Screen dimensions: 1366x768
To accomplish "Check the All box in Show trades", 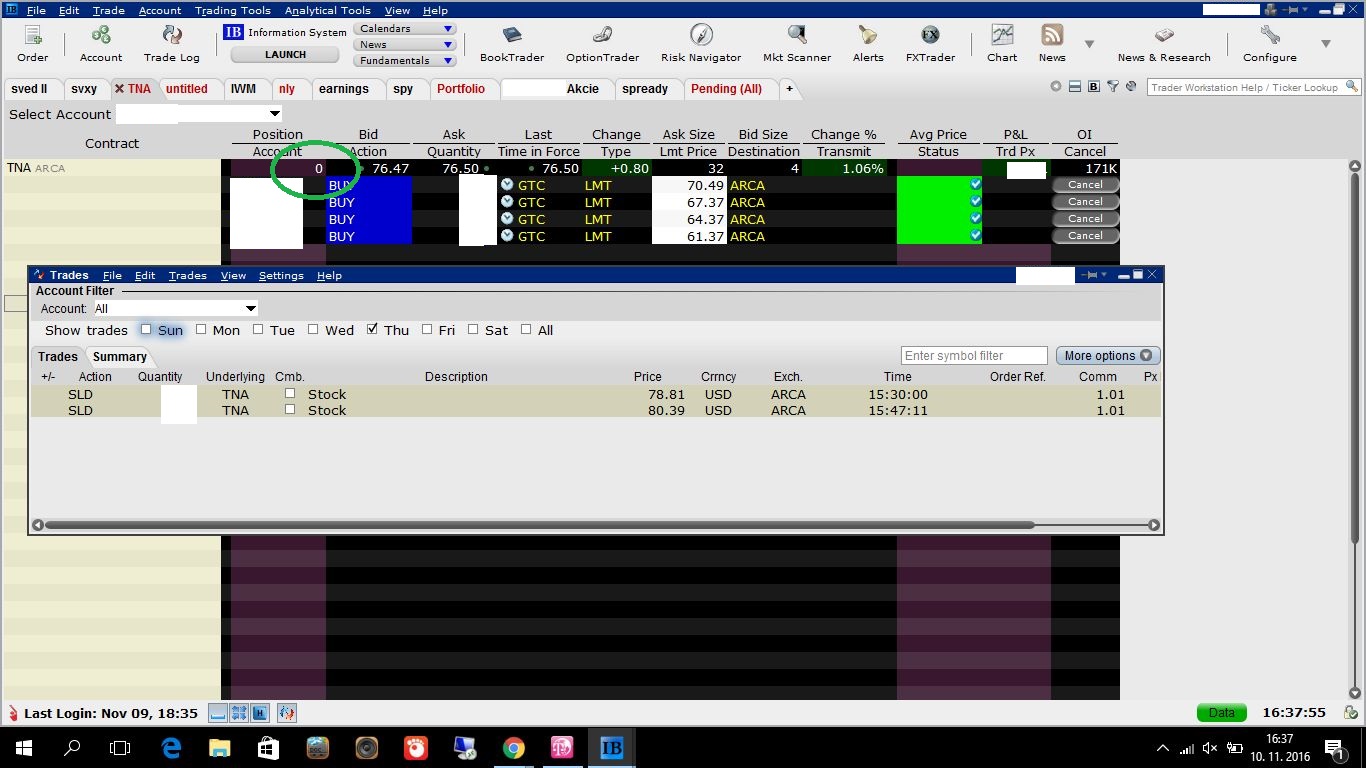I will point(526,329).
